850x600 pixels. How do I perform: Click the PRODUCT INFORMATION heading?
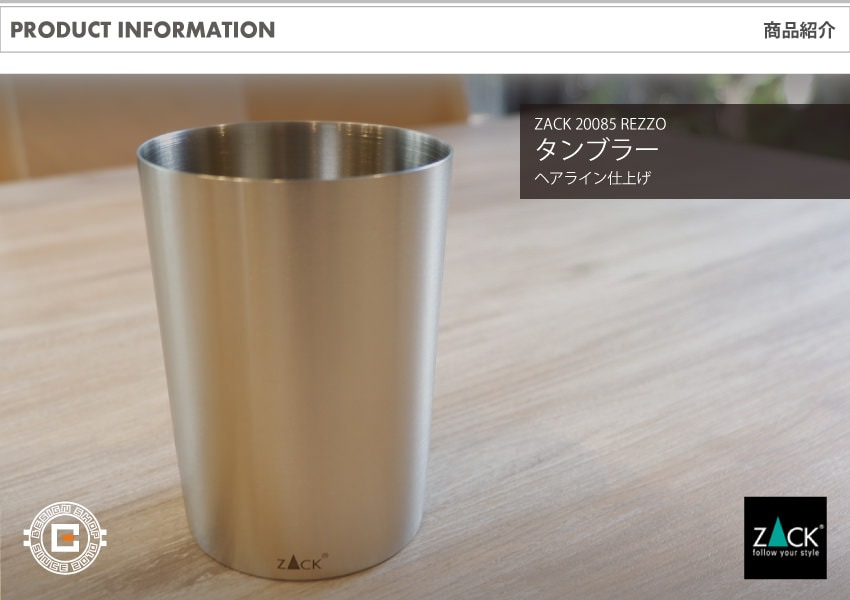point(143,30)
